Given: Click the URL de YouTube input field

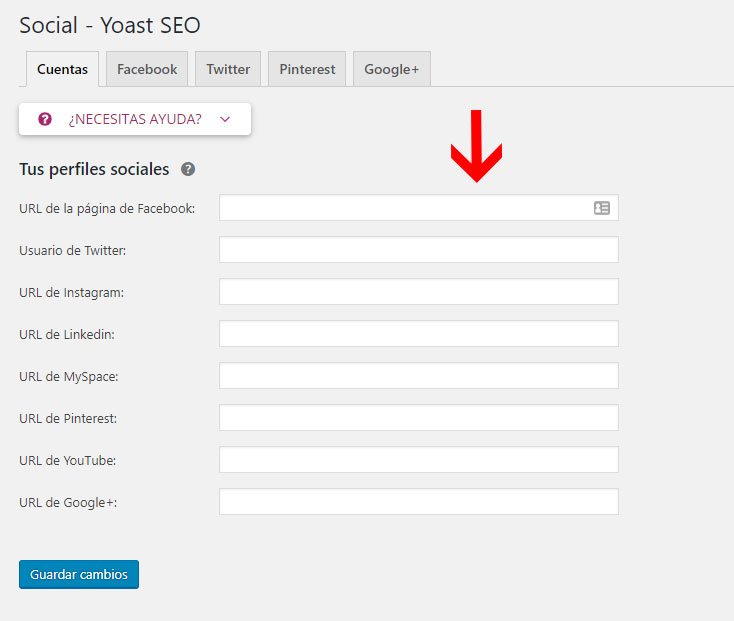Looking at the screenshot, I should [x=418, y=460].
